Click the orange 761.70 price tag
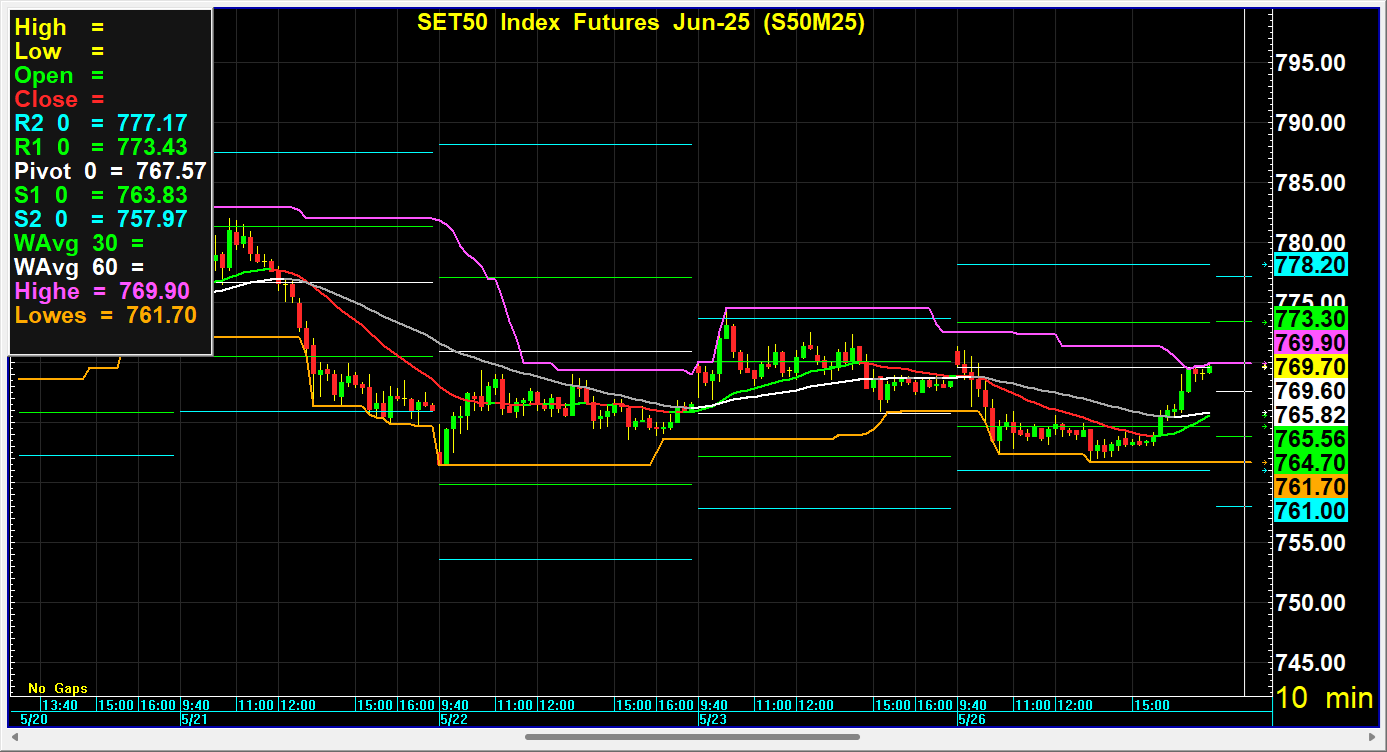1387x752 pixels. 1311,487
